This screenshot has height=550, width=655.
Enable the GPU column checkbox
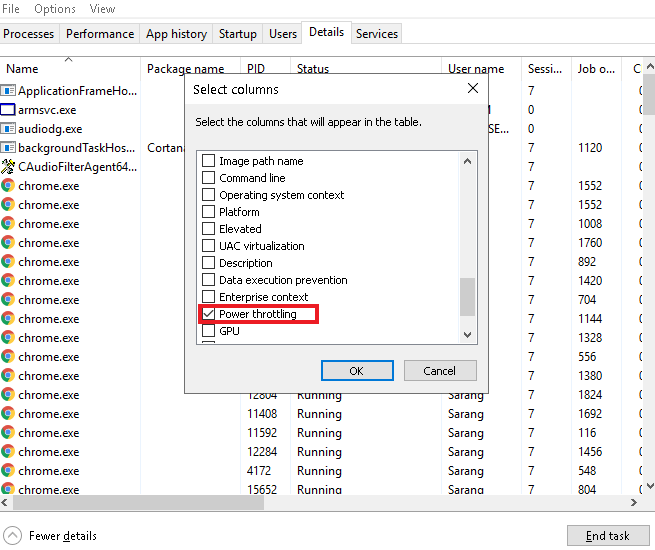[208, 331]
